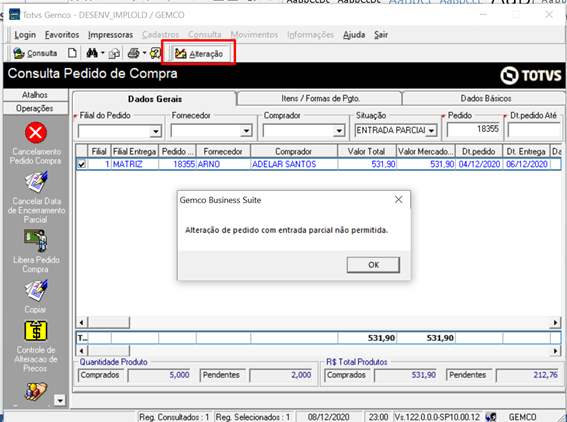
Task: Expand the Filial do Pedido dropdown
Action: [x=156, y=131]
